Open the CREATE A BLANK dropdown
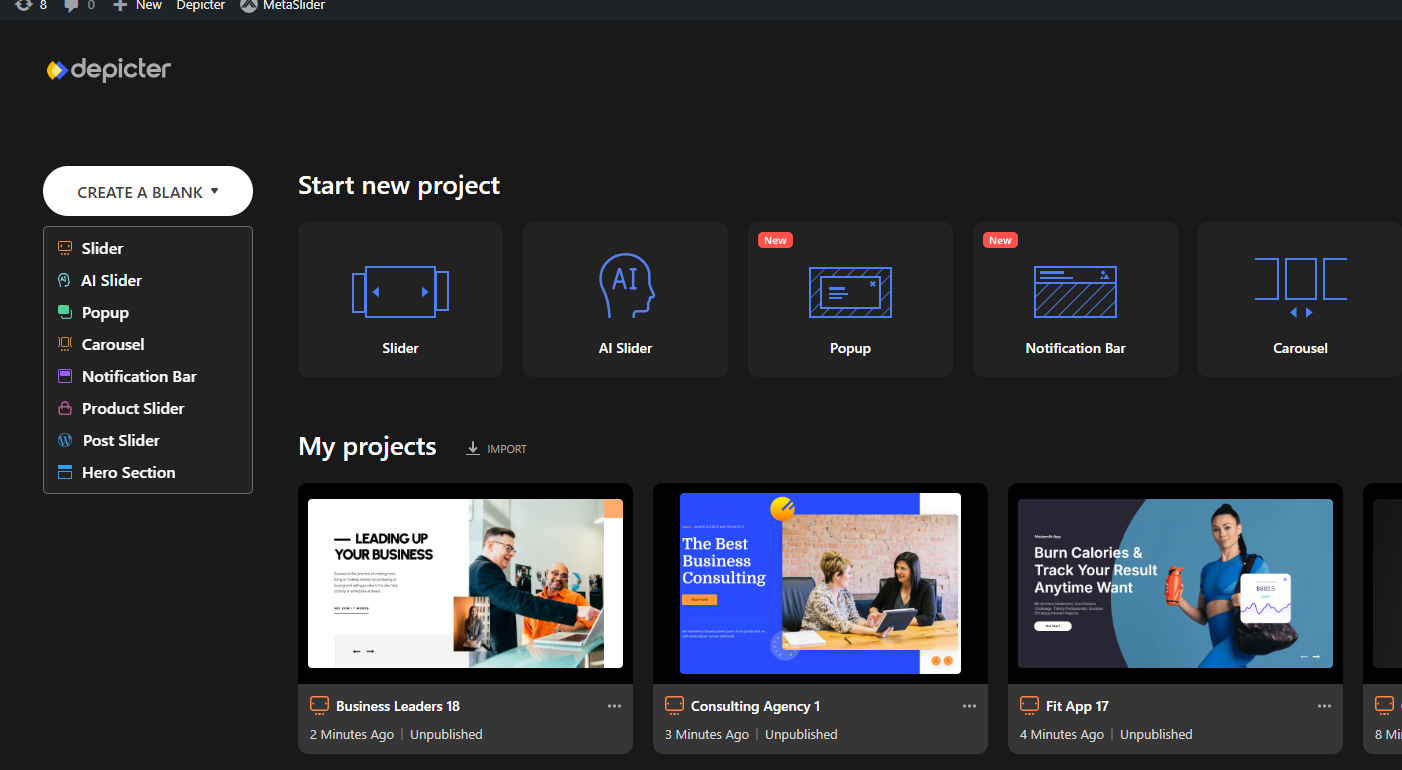Image resolution: width=1402 pixels, height=770 pixels. (x=148, y=192)
